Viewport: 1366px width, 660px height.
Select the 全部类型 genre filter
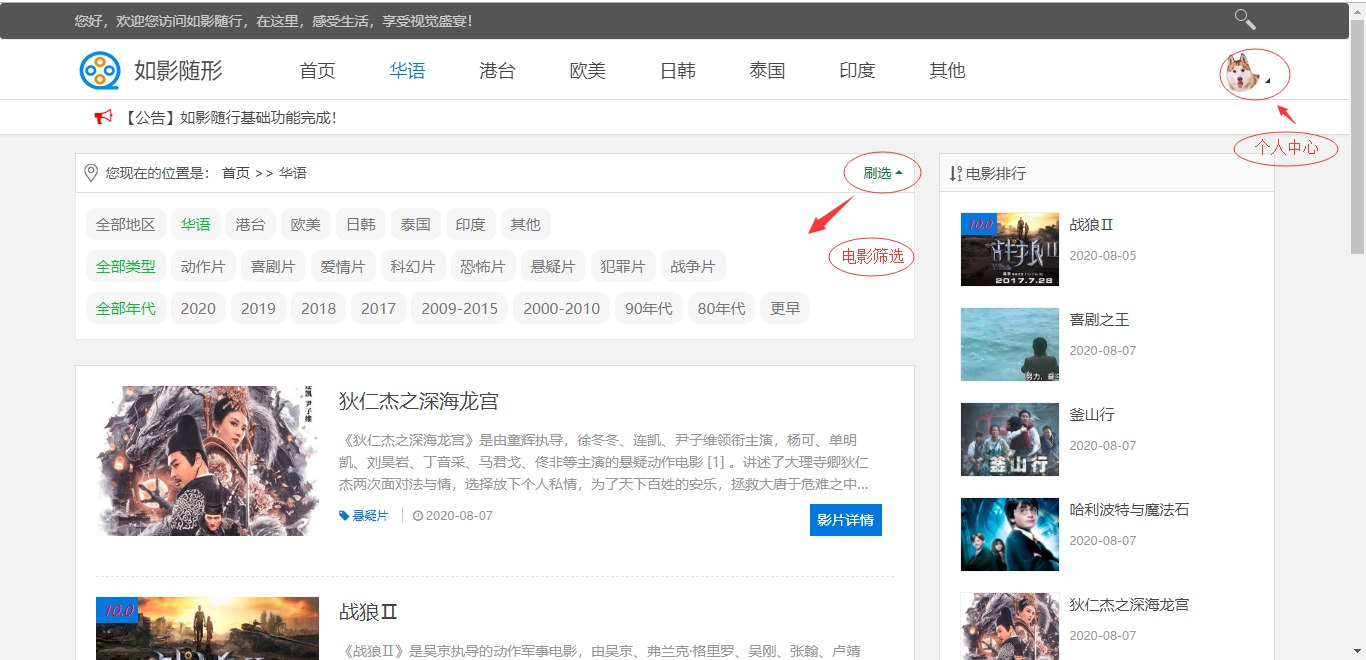126,266
